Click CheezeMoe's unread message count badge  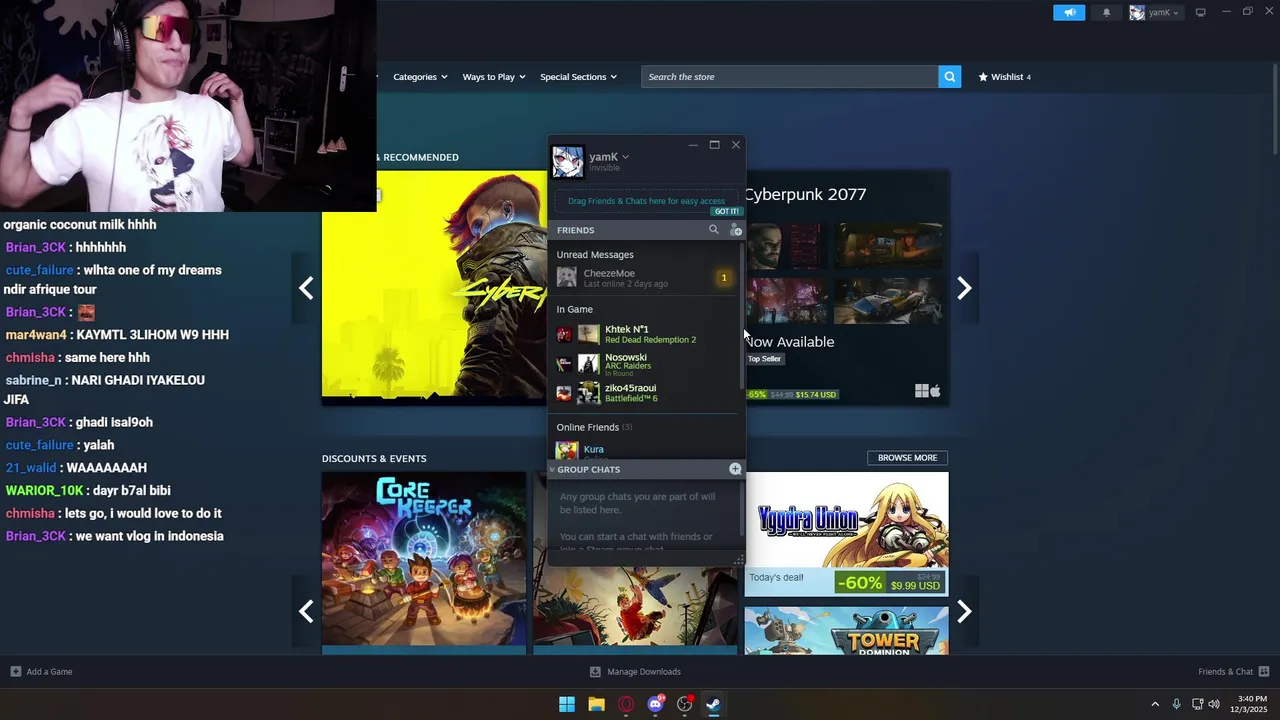click(724, 278)
